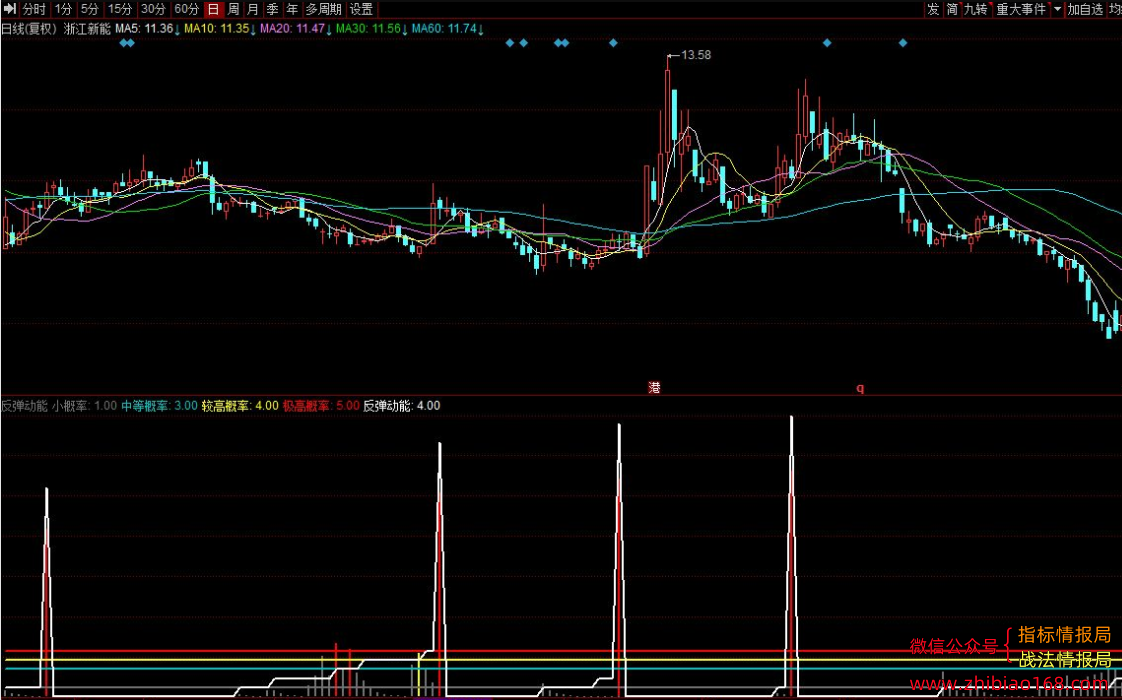The width and height of the screenshot is (1122, 700).
Task: Click the 简 toolbar icon
Action: pyautogui.click(x=952, y=9)
